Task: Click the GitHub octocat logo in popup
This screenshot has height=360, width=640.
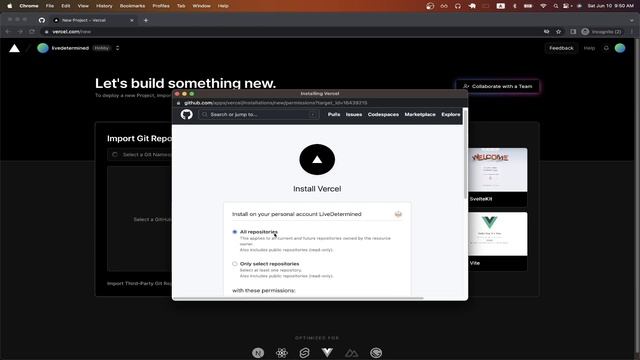Action: [x=187, y=114]
